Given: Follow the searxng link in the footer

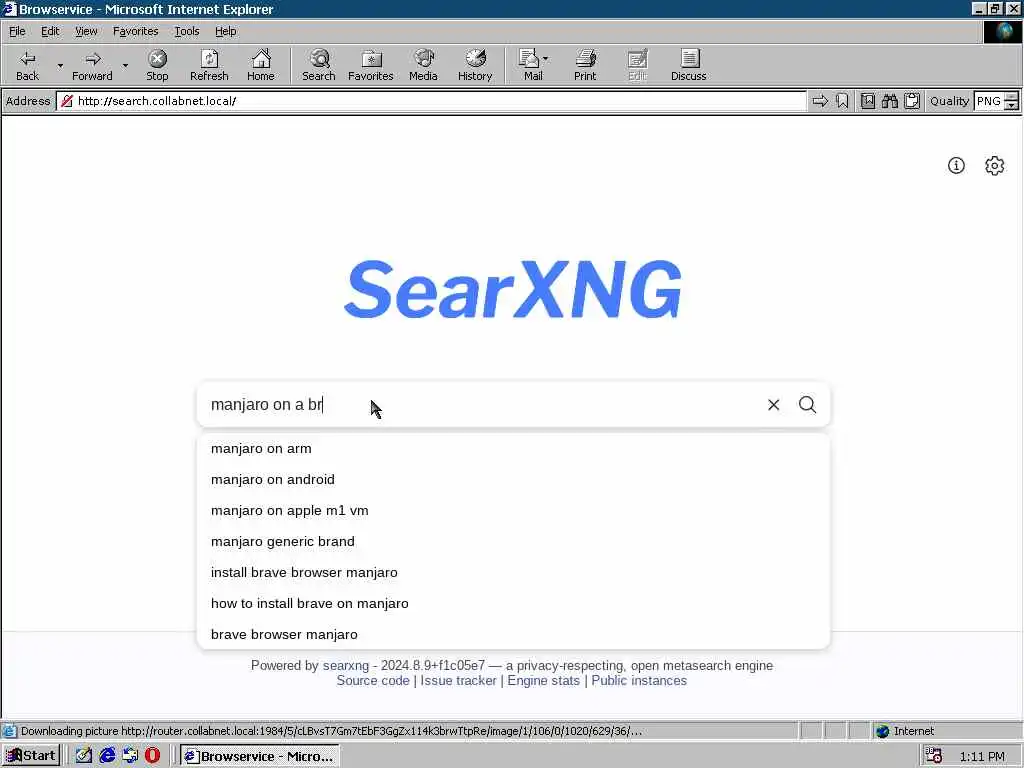Looking at the screenshot, I should 345,665.
